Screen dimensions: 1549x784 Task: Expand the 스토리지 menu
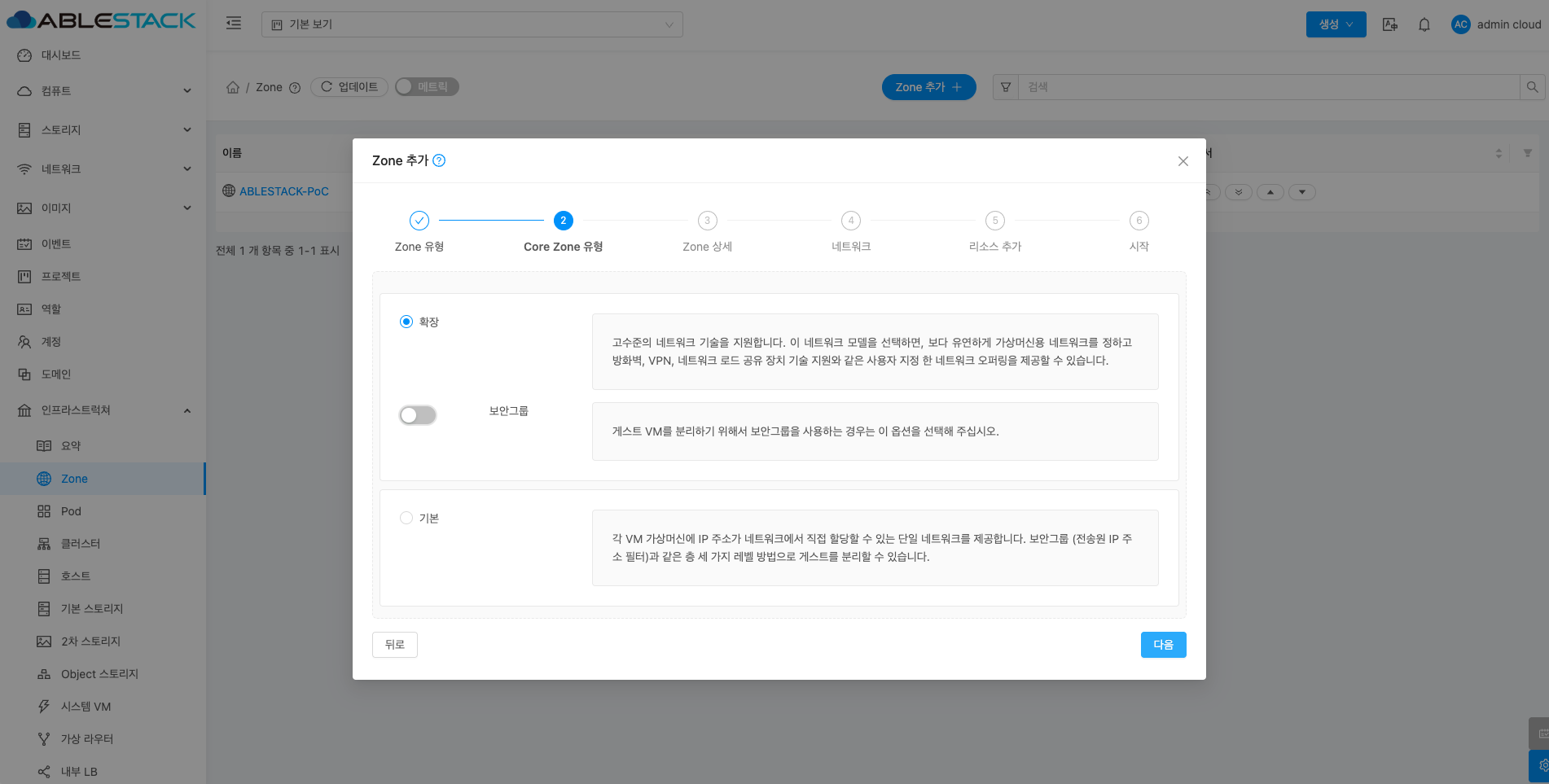(x=103, y=130)
